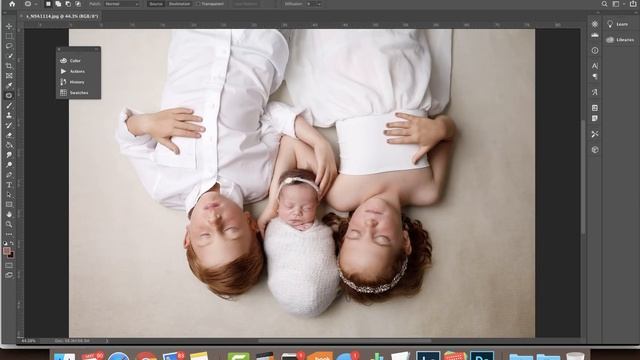Select the Dodge tool
640x360 pixels.
[x=9, y=165]
